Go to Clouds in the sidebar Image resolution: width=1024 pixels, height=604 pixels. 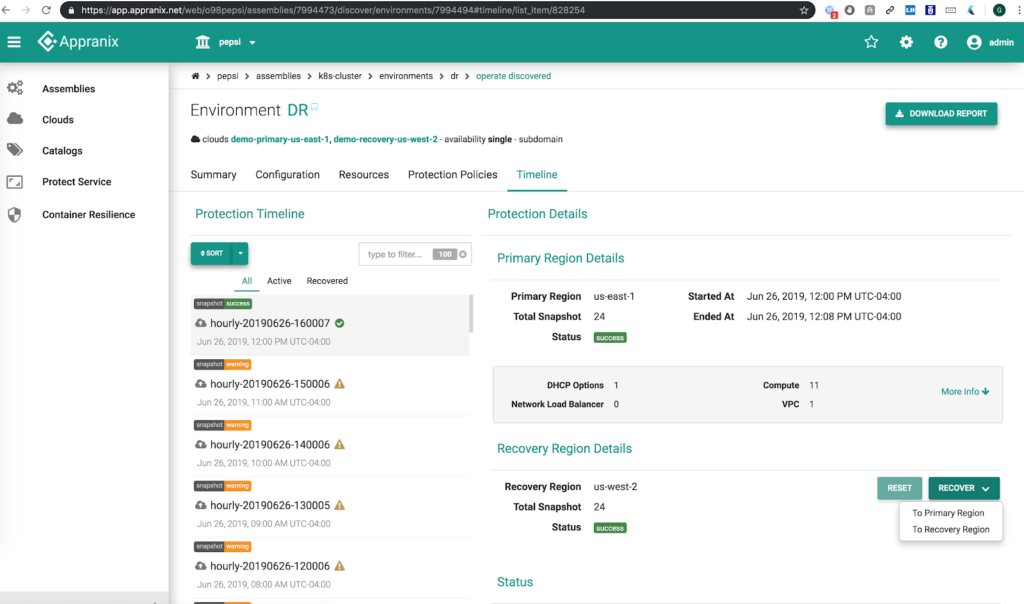[x=57, y=119]
